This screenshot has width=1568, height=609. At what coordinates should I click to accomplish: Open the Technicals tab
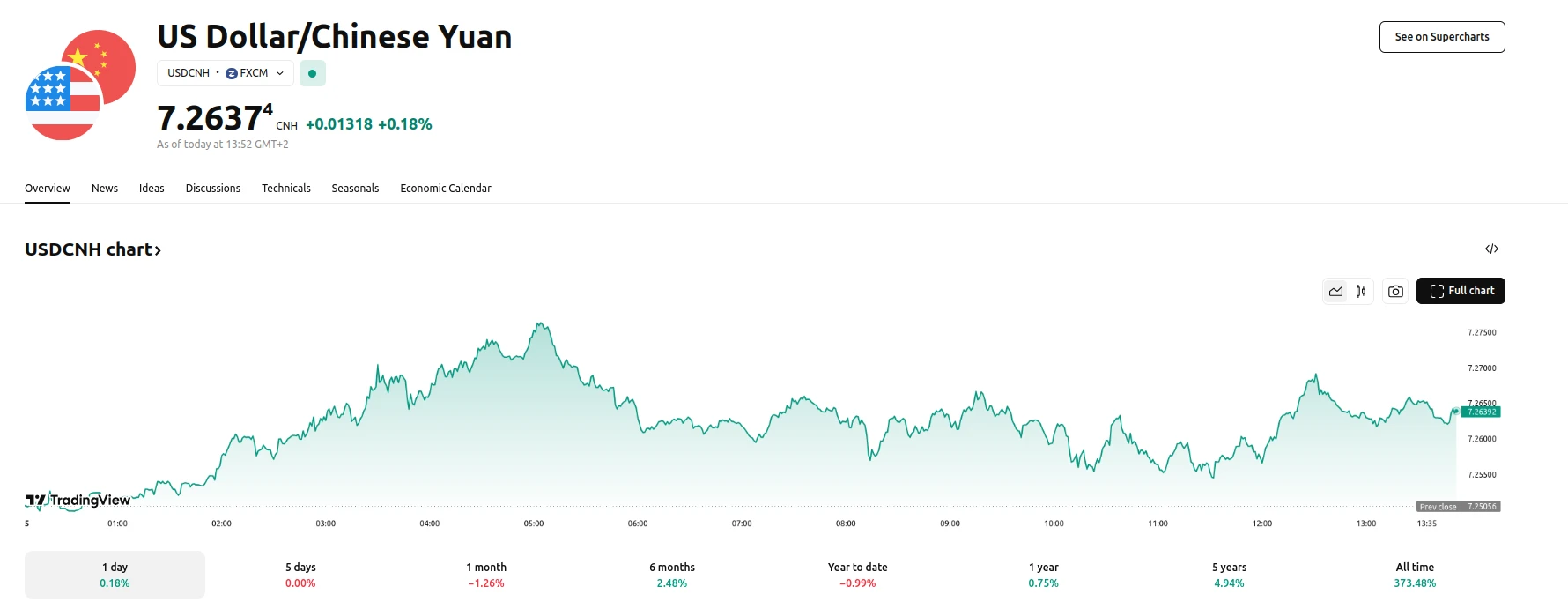pos(286,189)
